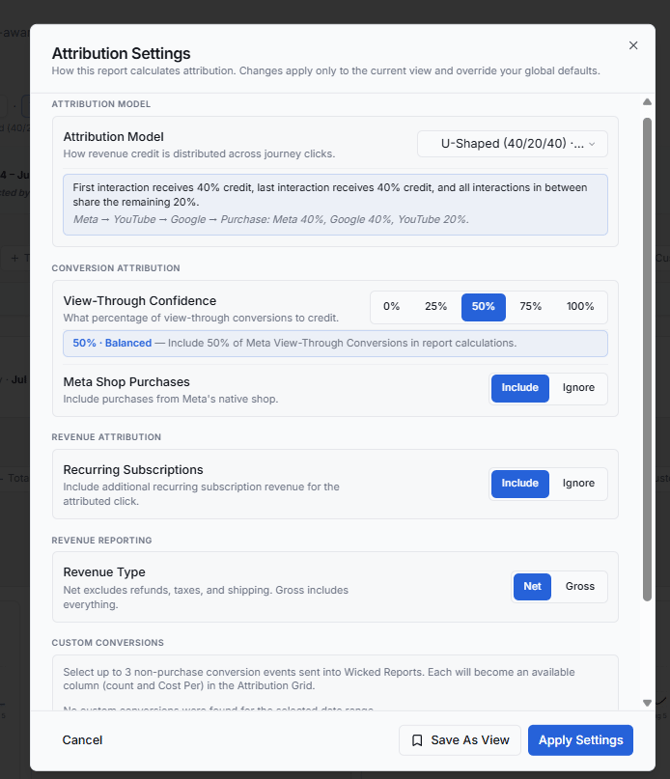Select U-Shaped (40/20/40) model combo box

click(512, 144)
